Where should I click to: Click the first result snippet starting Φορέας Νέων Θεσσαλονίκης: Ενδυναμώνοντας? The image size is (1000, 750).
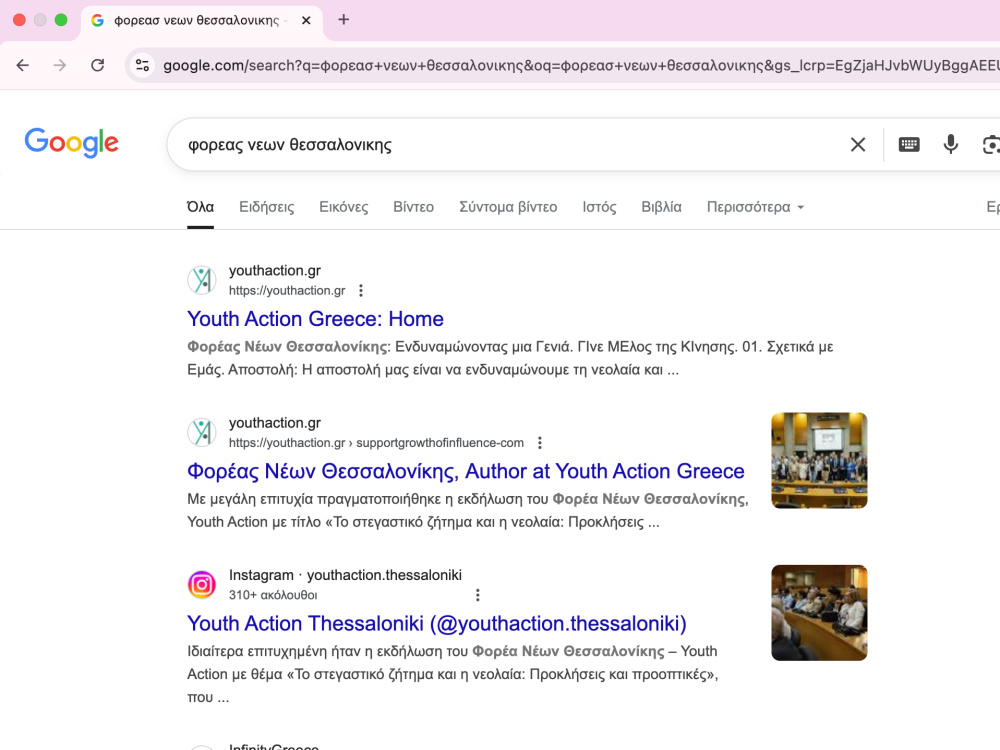[x=510, y=358]
